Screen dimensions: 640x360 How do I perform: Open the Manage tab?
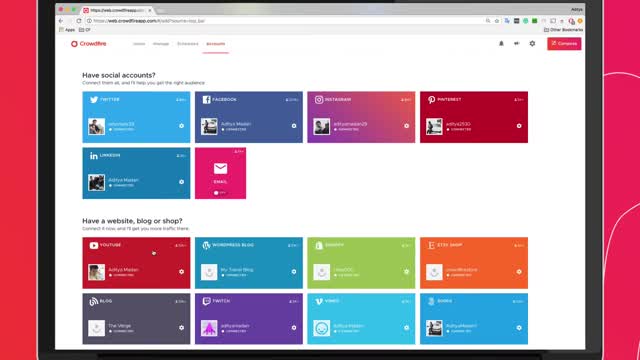pyautogui.click(x=161, y=44)
